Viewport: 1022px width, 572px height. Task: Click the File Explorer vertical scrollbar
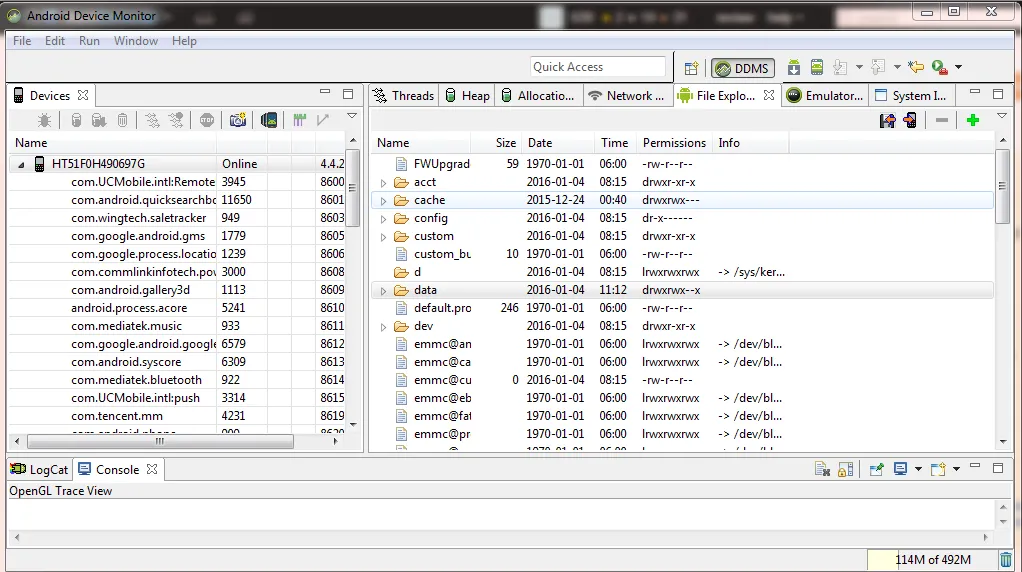(x=1002, y=187)
